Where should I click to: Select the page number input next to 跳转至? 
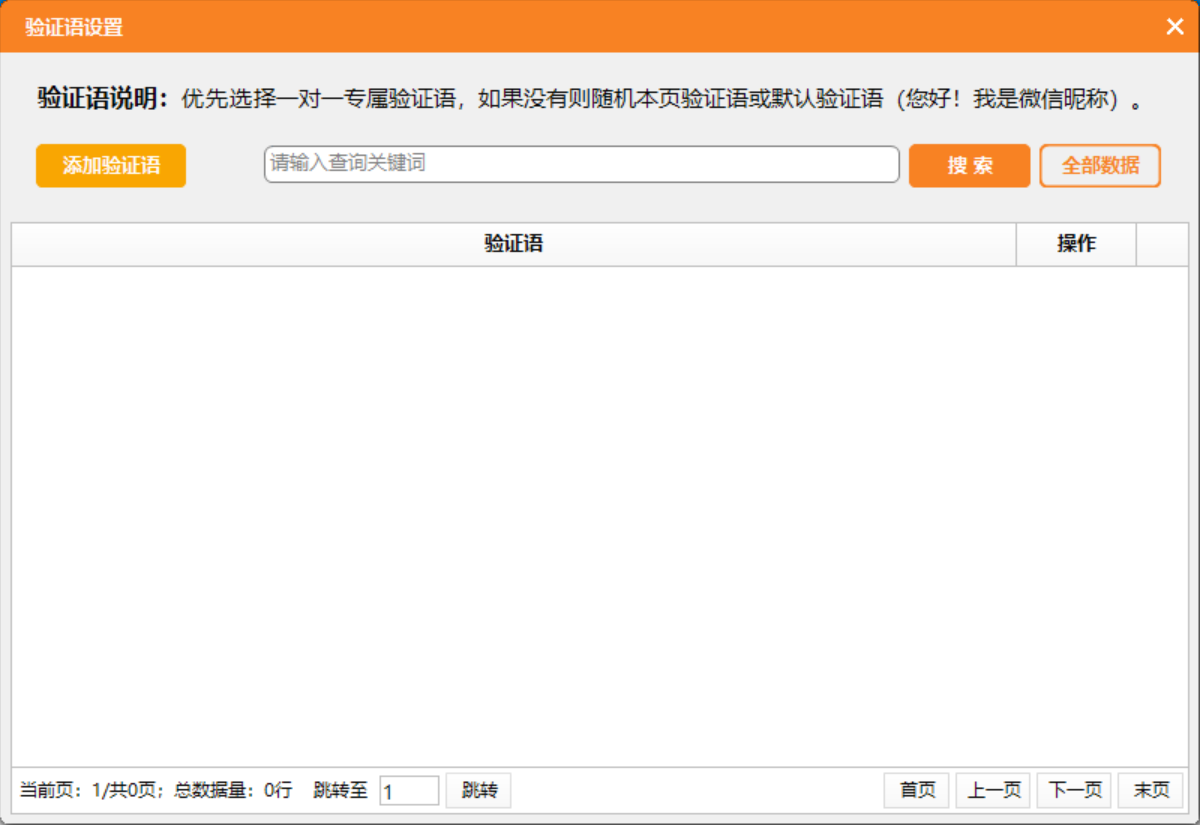pos(410,790)
